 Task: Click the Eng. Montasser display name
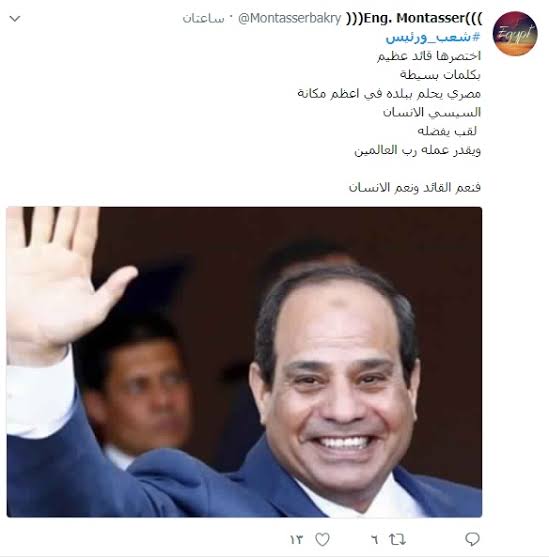(414, 18)
